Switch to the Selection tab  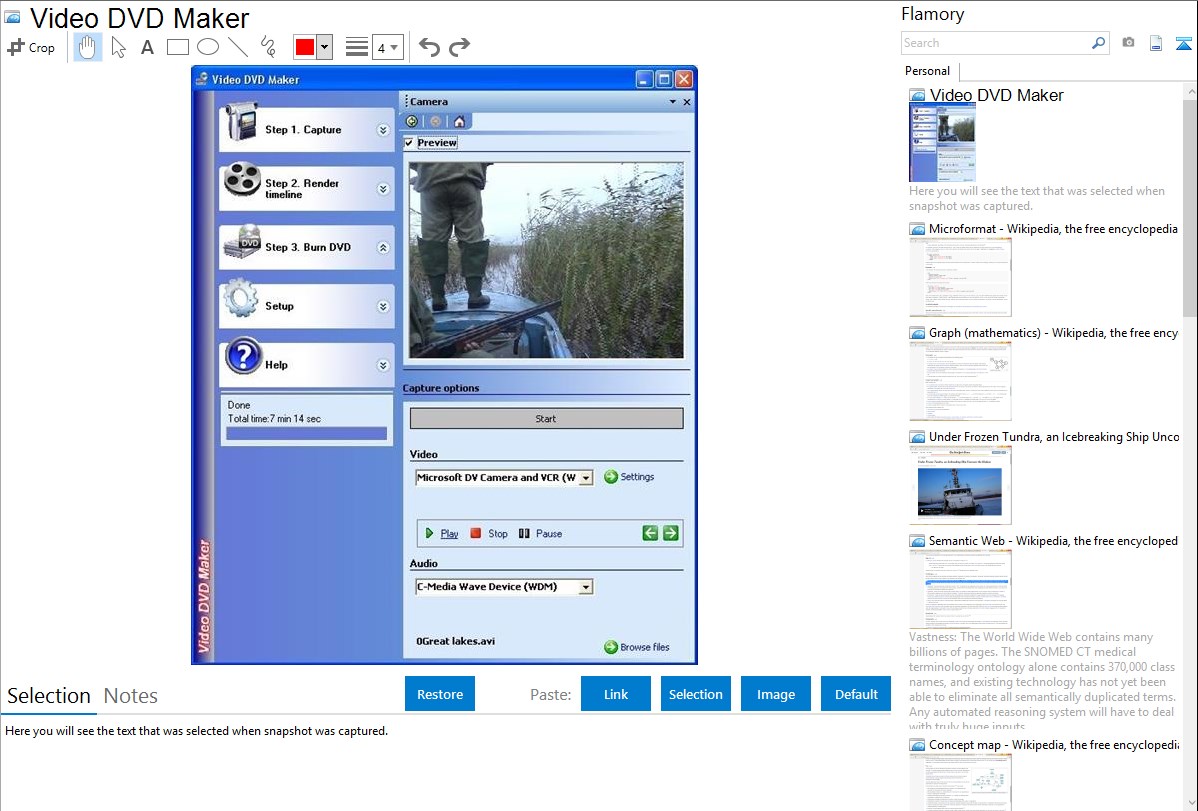[49, 696]
